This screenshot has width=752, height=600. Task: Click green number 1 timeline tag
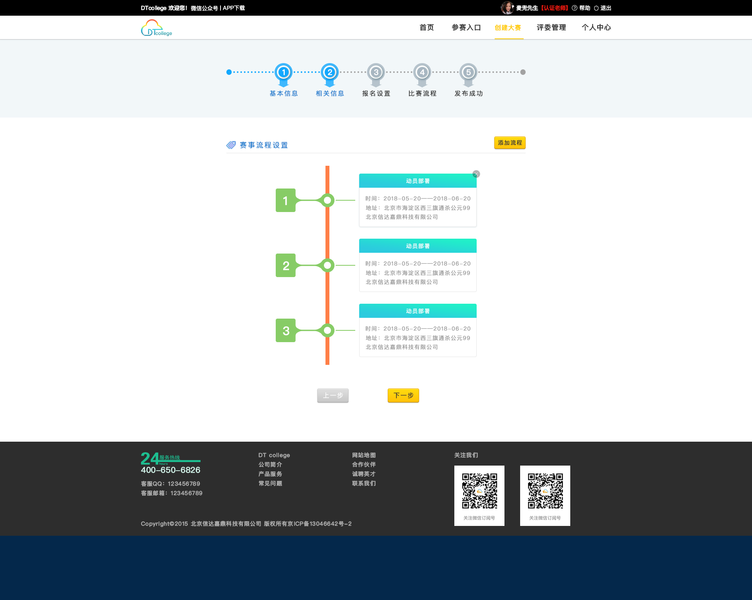(285, 200)
